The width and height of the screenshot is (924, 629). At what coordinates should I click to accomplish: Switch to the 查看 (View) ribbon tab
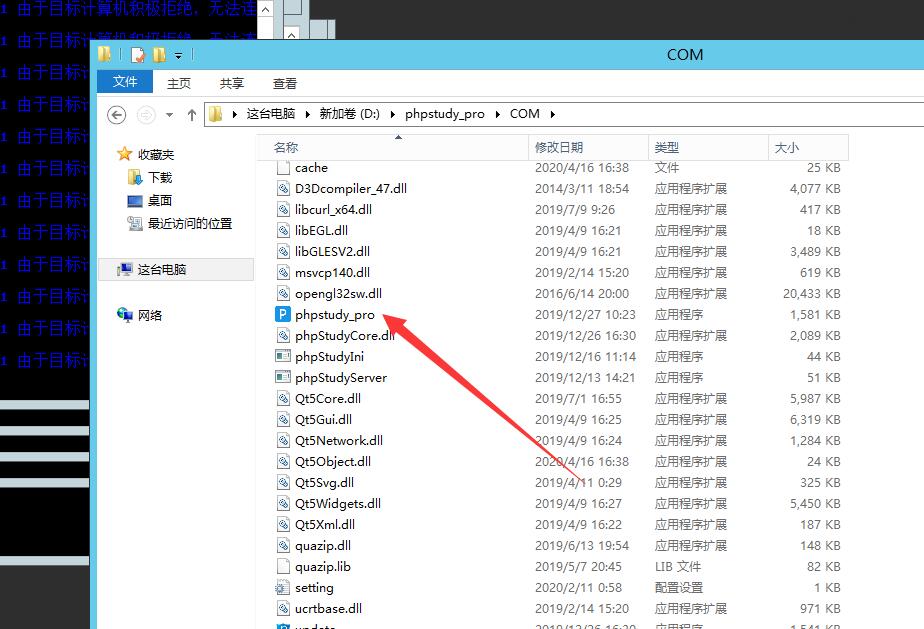click(285, 83)
